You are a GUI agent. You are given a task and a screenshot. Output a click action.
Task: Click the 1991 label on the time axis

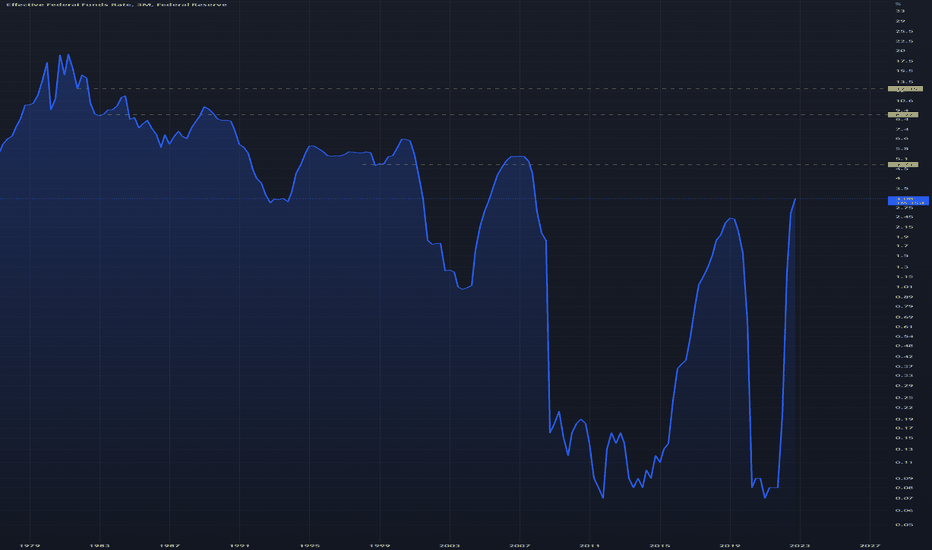pyautogui.click(x=240, y=545)
